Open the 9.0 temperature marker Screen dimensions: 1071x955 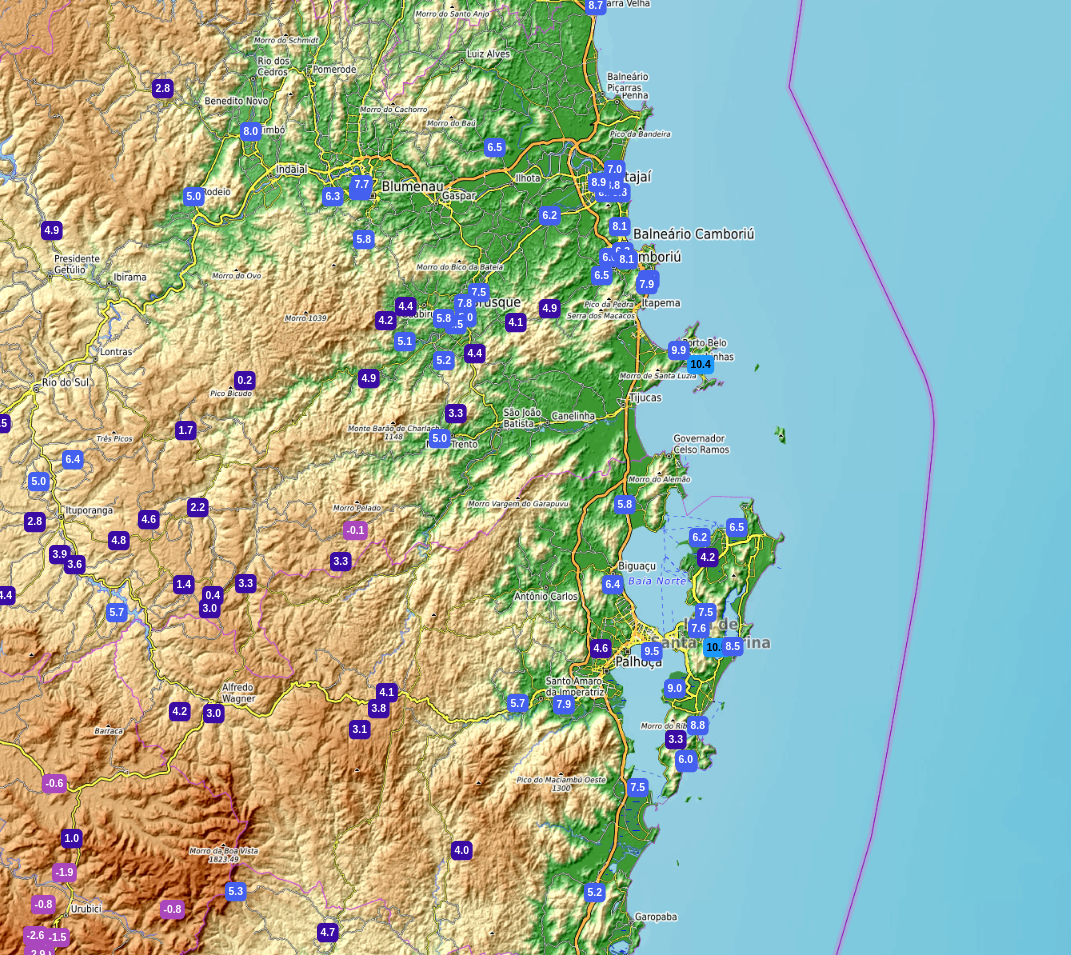point(675,689)
